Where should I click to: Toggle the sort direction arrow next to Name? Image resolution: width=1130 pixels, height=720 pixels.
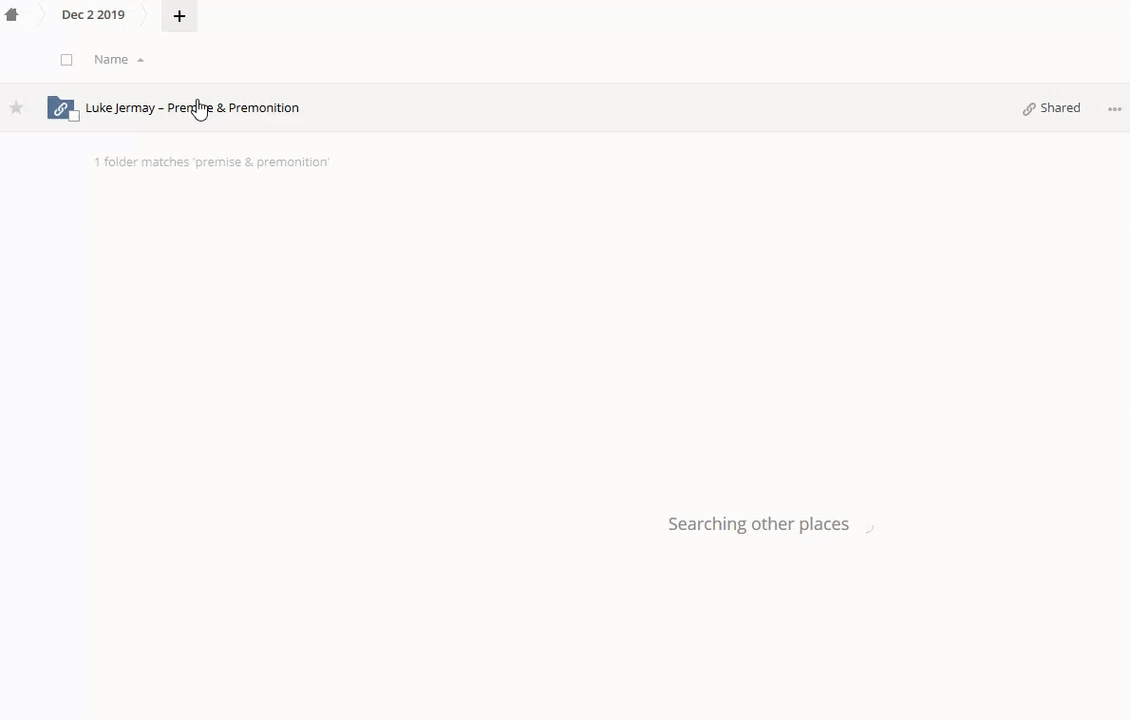140,60
